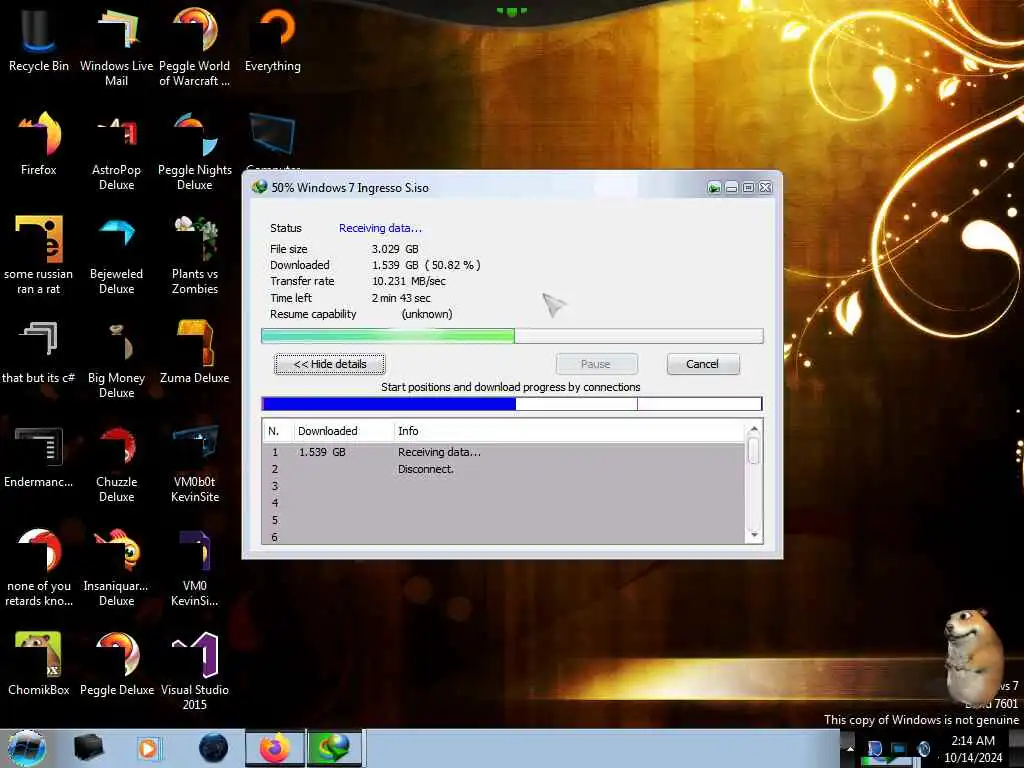
Task: Select Peggle World of Warcraft desktop icon
Action: pos(195,47)
